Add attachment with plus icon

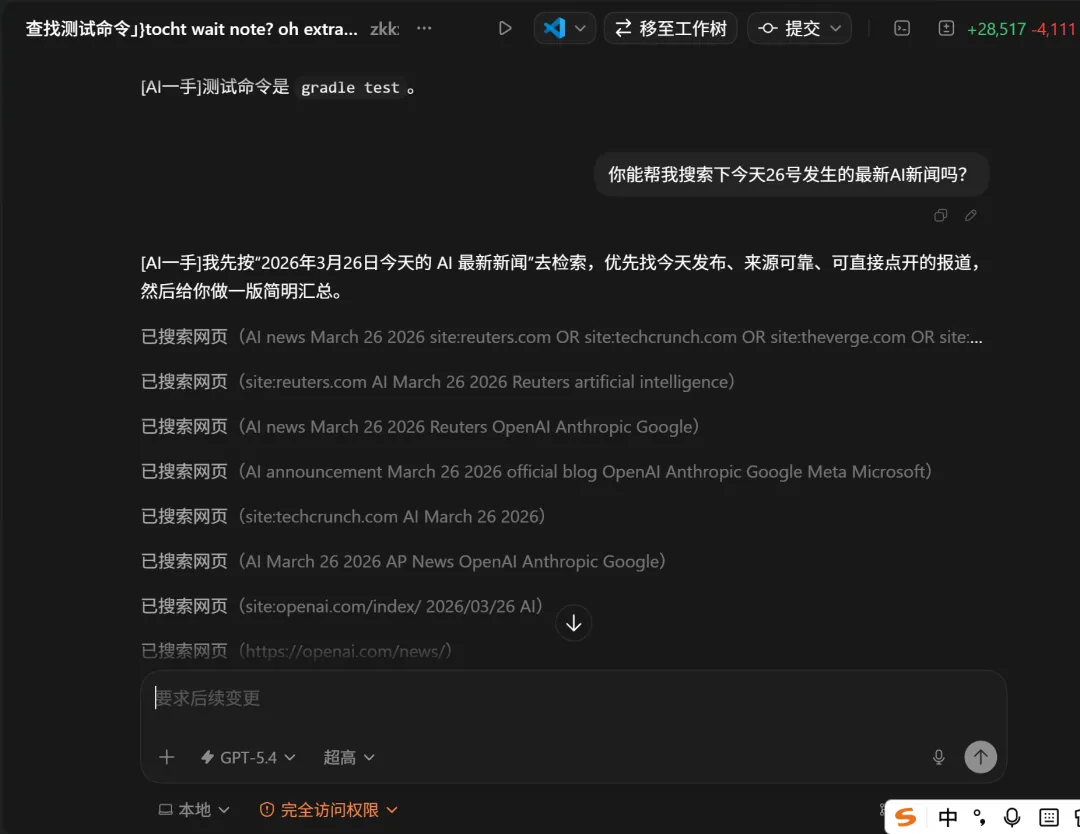click(166, 758)
